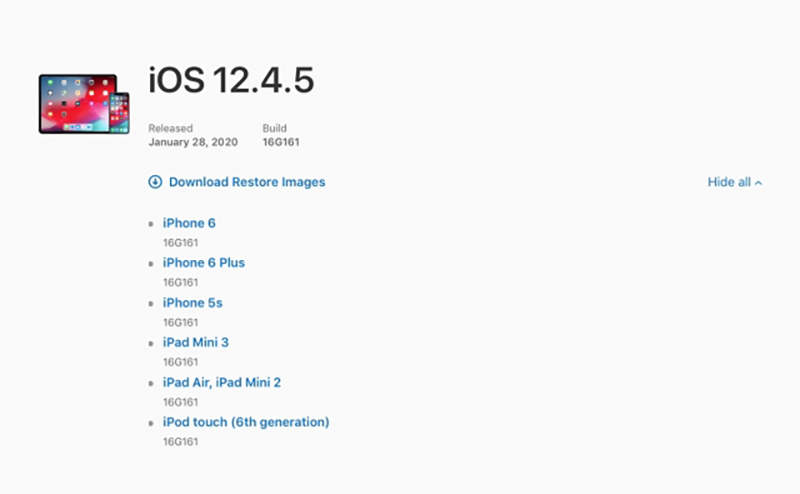Click the circular download arrow icon
The image size is (800, 494).
pyautogui.click(x=155, y=182)
